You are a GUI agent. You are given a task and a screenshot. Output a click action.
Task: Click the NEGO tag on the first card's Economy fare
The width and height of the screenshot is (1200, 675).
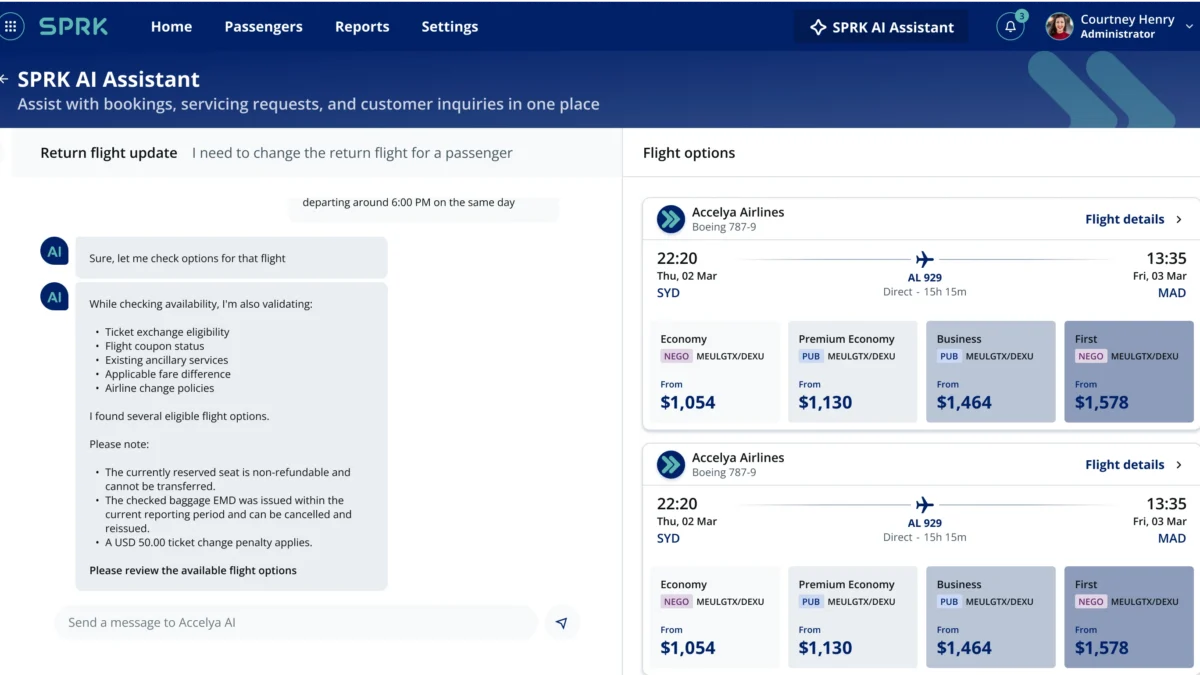point(676,356)
